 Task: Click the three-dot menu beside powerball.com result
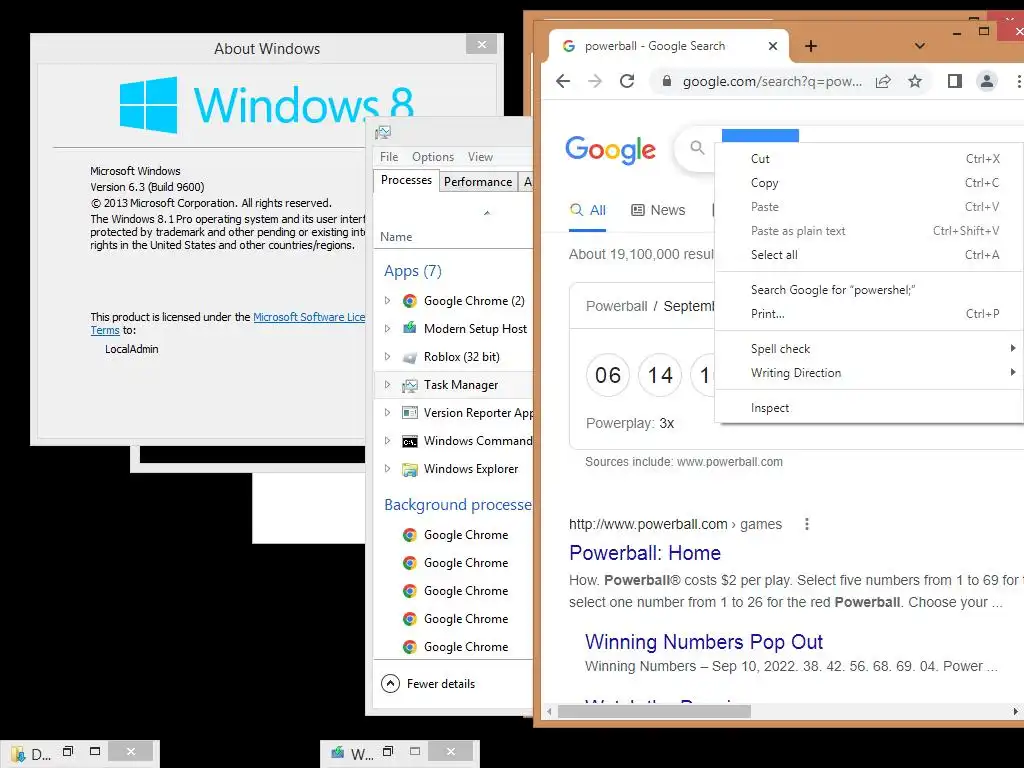pos(807,524)
